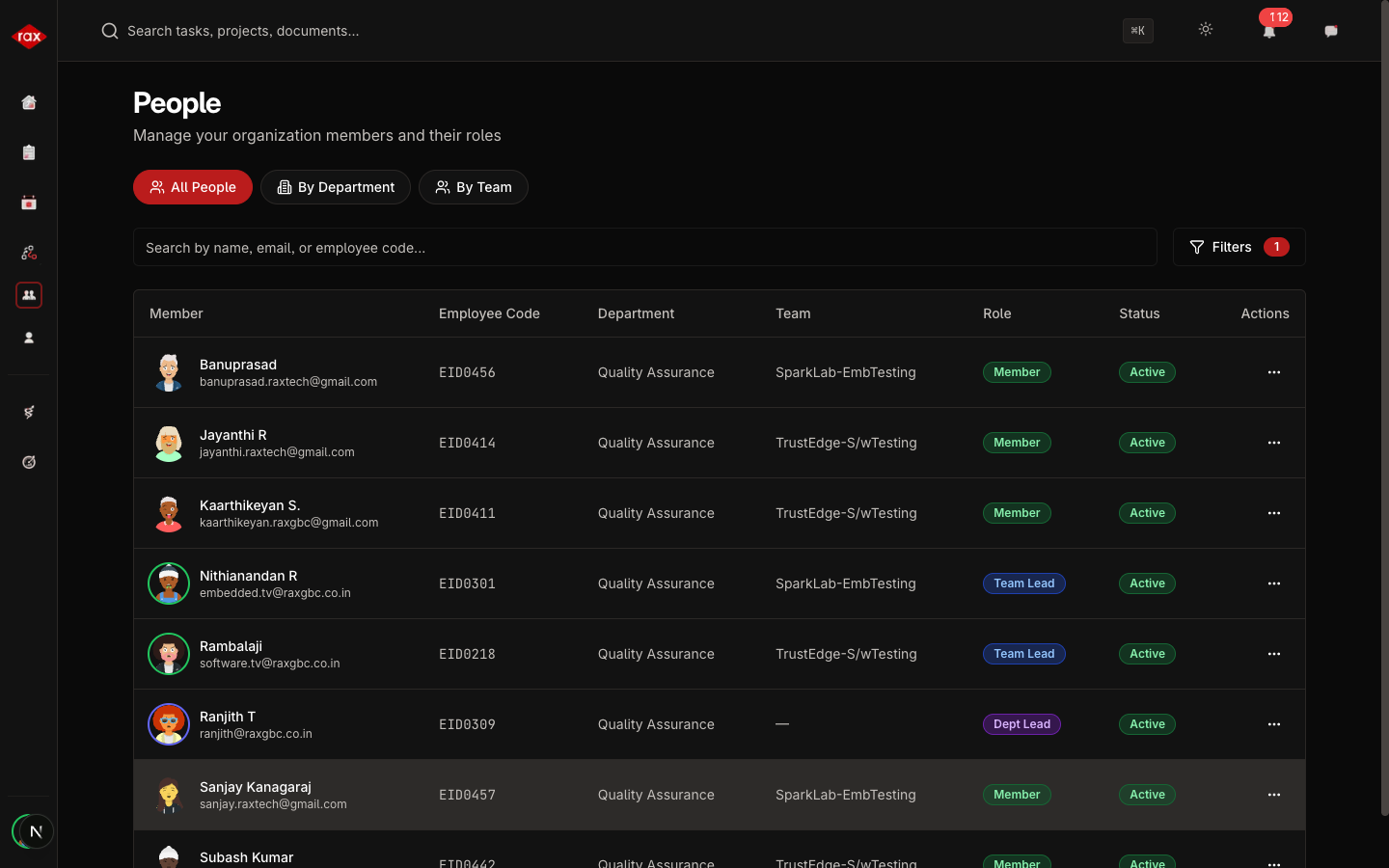Switch to the By Department tab

click(336, 187)
